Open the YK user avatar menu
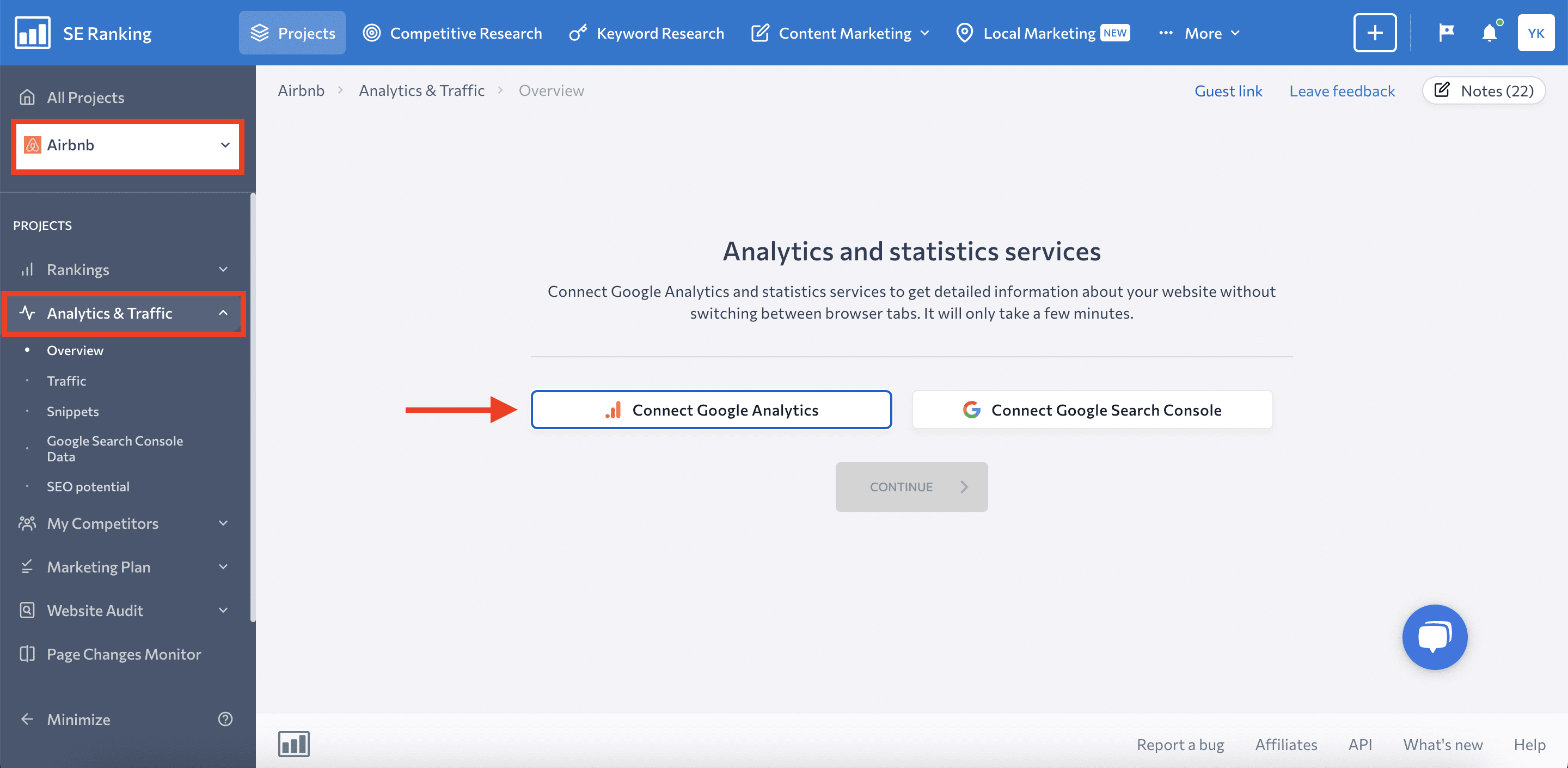Viewport: 1568px width, 768px height. click(x=1536, y=33)
